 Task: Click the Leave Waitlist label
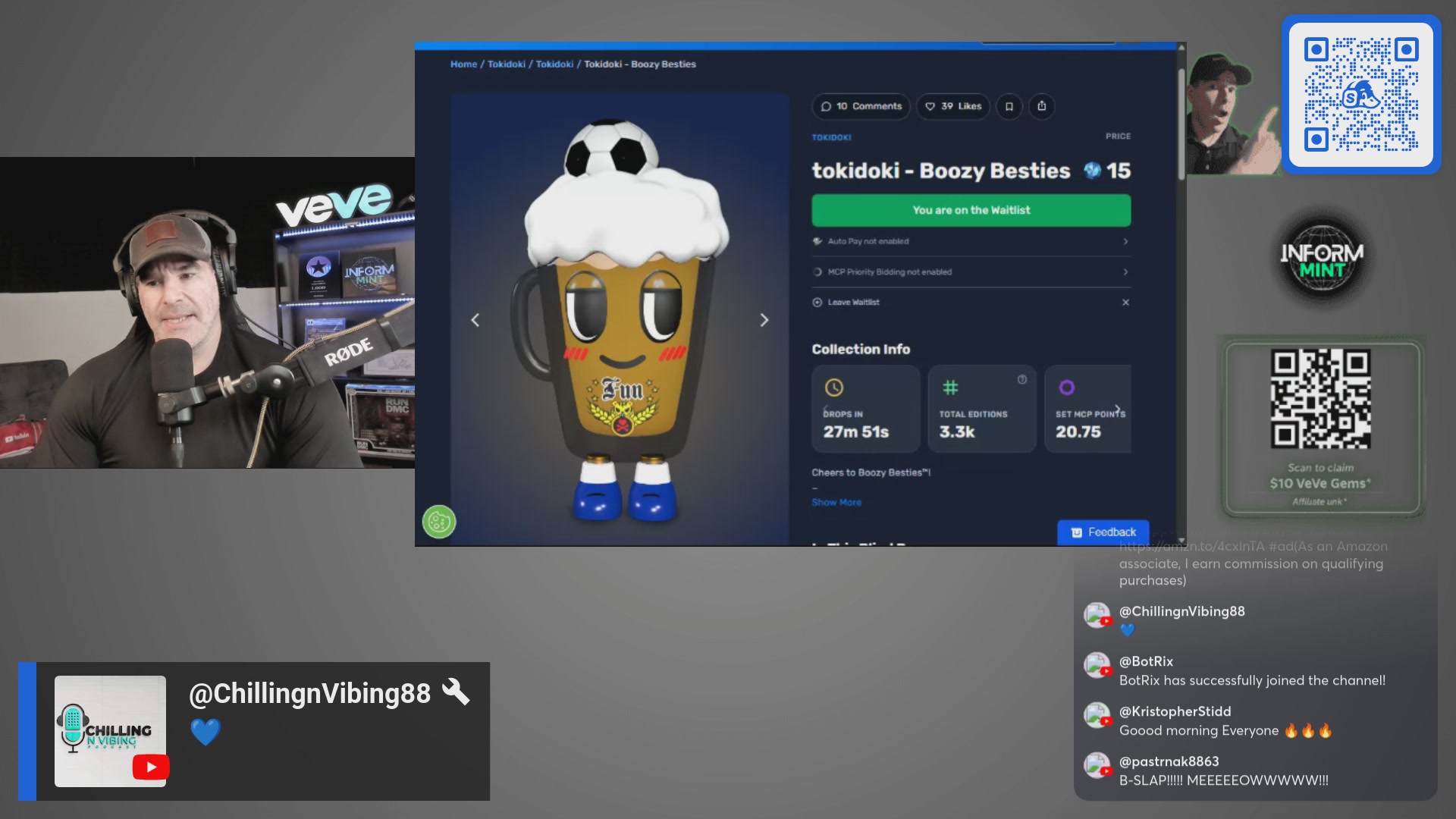853,302
